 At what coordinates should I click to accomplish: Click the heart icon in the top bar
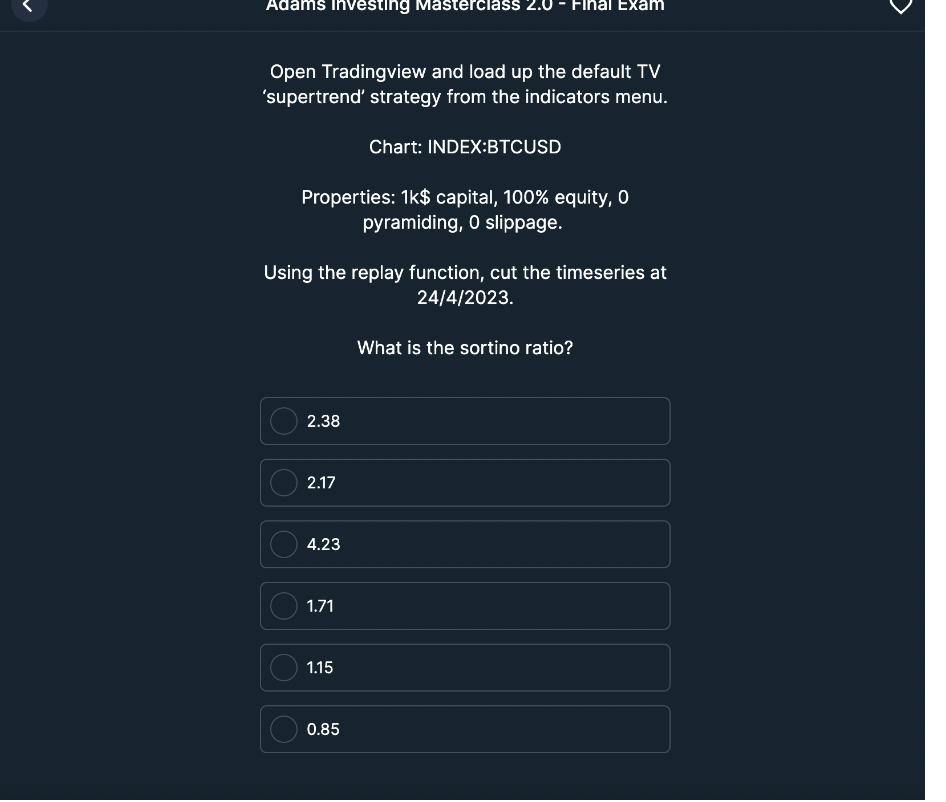(900, 8)
